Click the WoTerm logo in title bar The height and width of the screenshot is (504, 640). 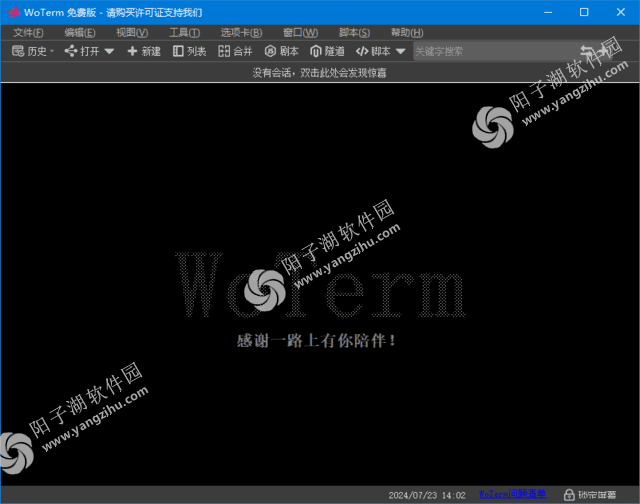point(13,12)
